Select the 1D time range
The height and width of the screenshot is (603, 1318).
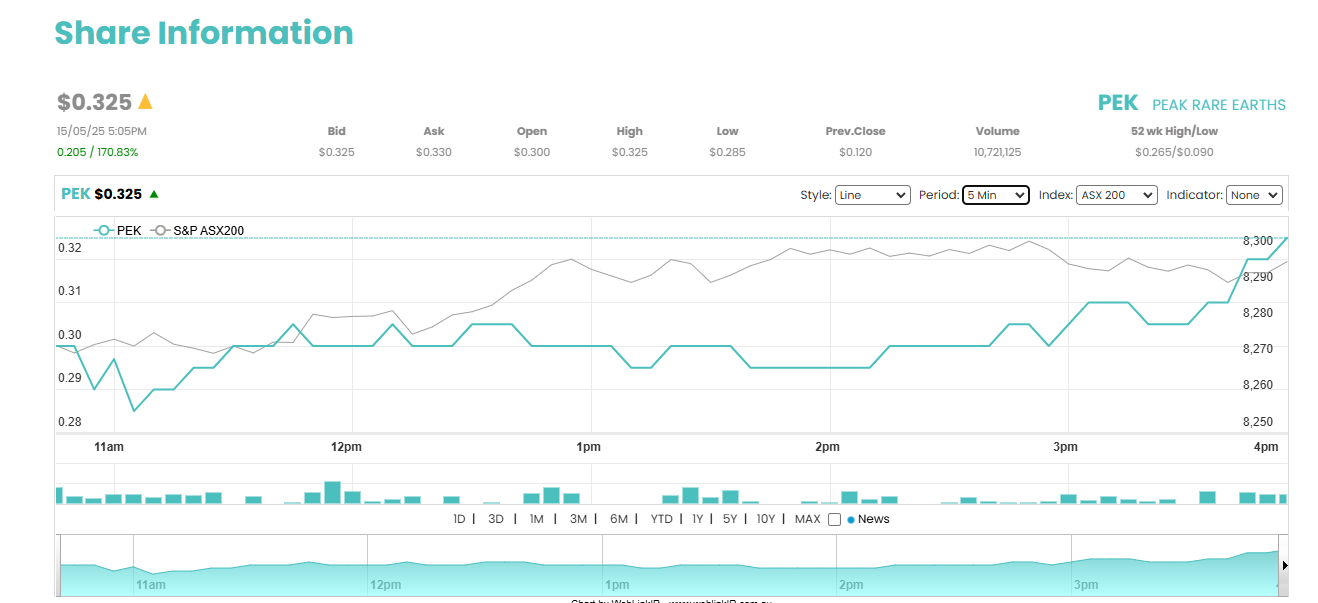(x=459, y=519)
